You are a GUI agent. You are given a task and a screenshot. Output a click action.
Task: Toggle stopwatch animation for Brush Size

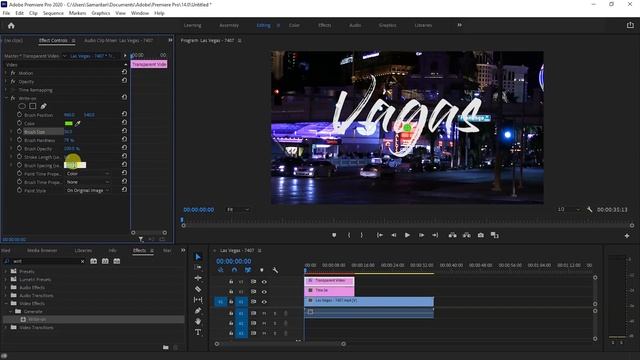click(19, 131)
